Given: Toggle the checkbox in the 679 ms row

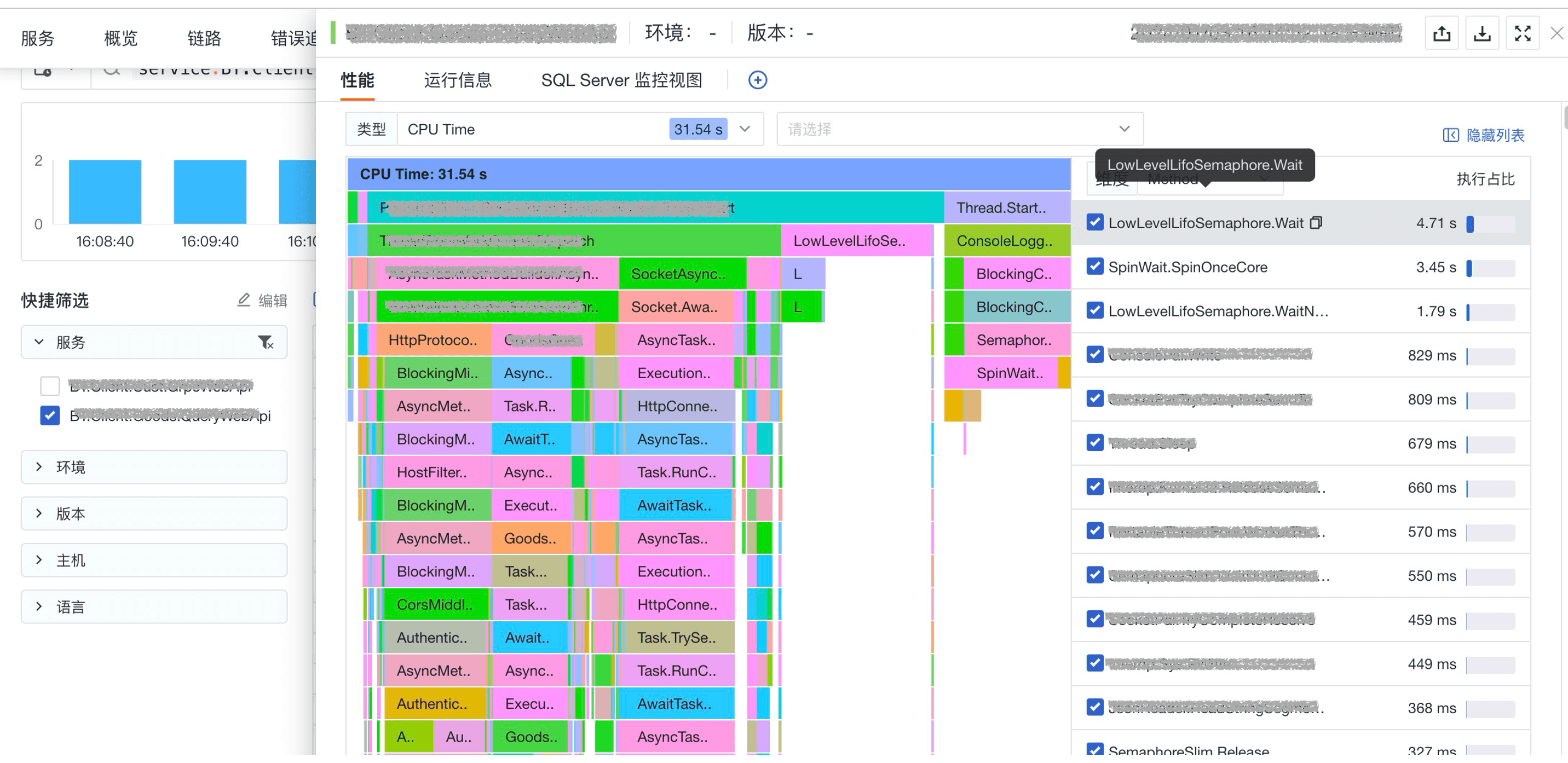Looking at the screenshot, I should tap(1094, 443).
